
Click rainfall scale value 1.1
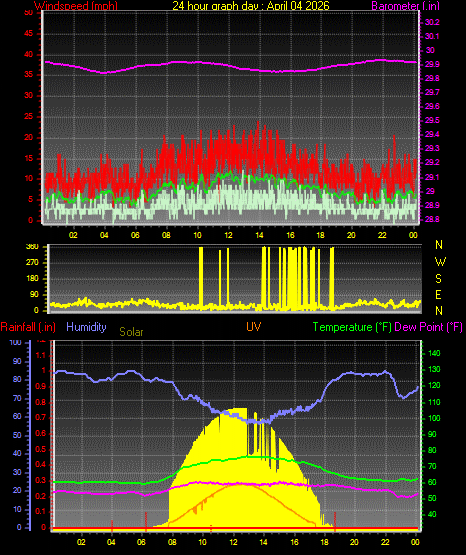(41, 355)
